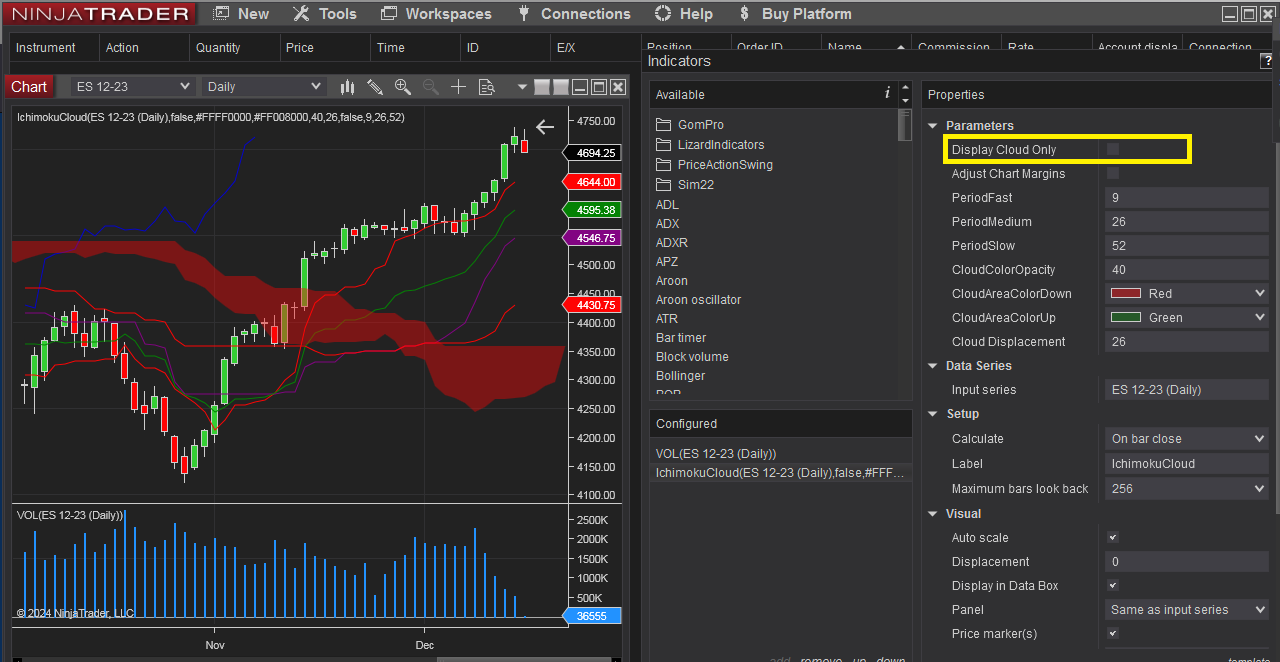Open the Help menu

[684, 14]
